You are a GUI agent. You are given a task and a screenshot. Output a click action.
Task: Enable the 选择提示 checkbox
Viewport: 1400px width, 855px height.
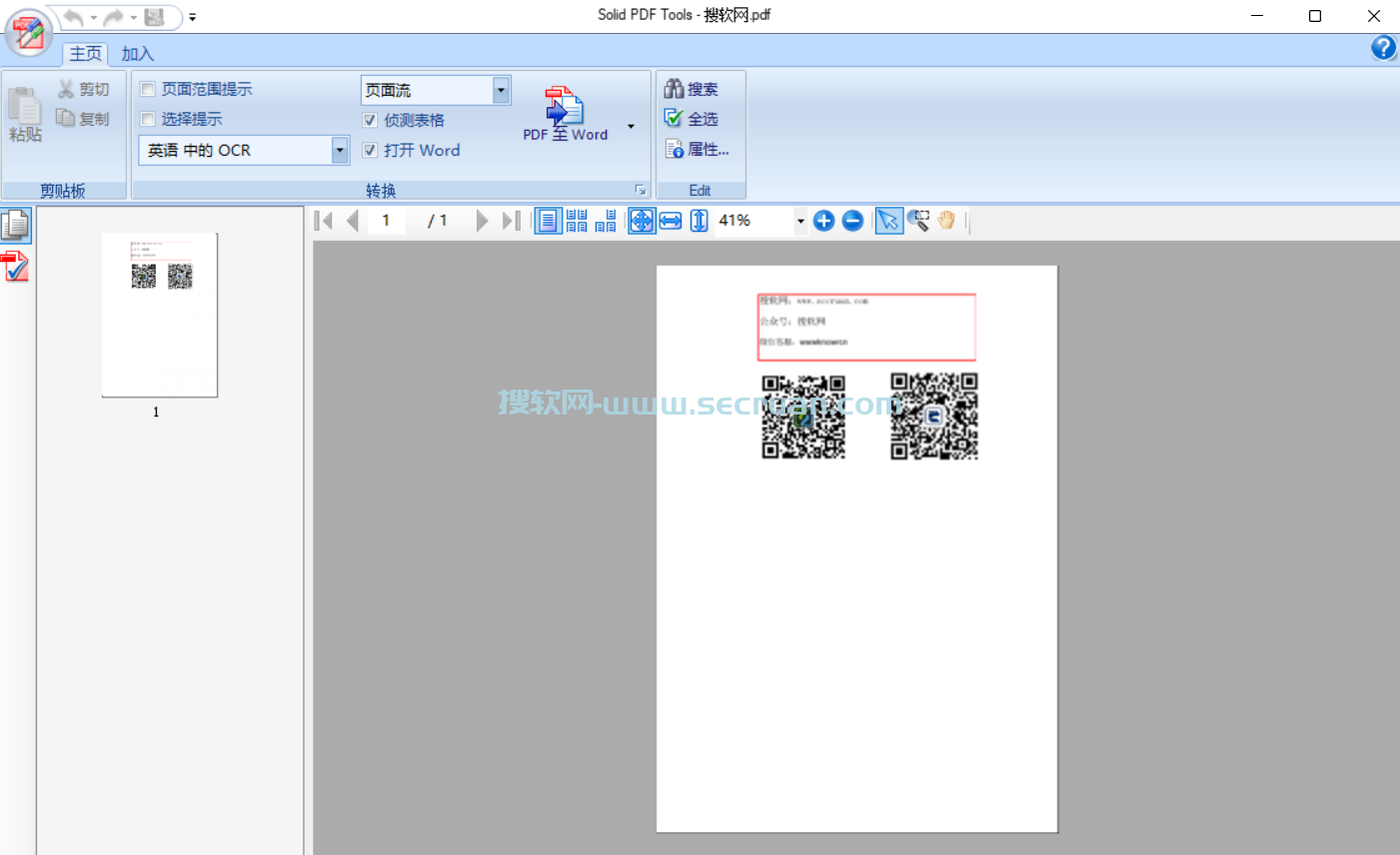pos(148,119)
